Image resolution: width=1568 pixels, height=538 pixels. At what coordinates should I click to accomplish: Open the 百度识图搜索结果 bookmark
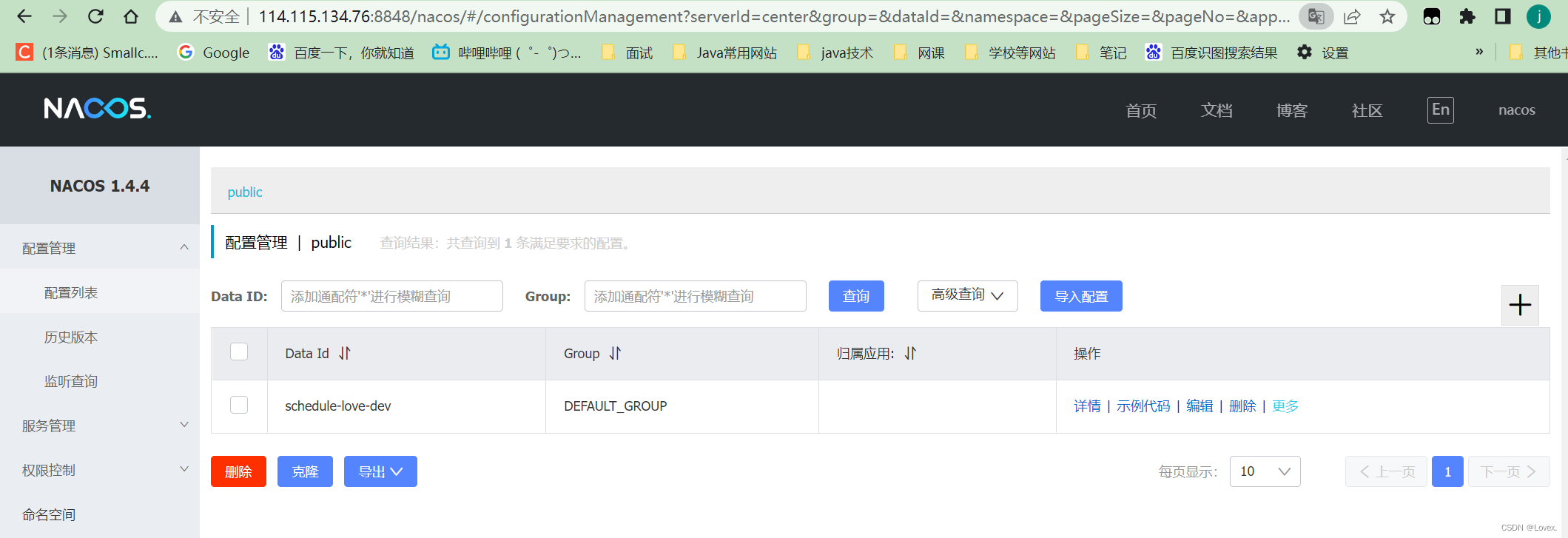point(1211,53)
